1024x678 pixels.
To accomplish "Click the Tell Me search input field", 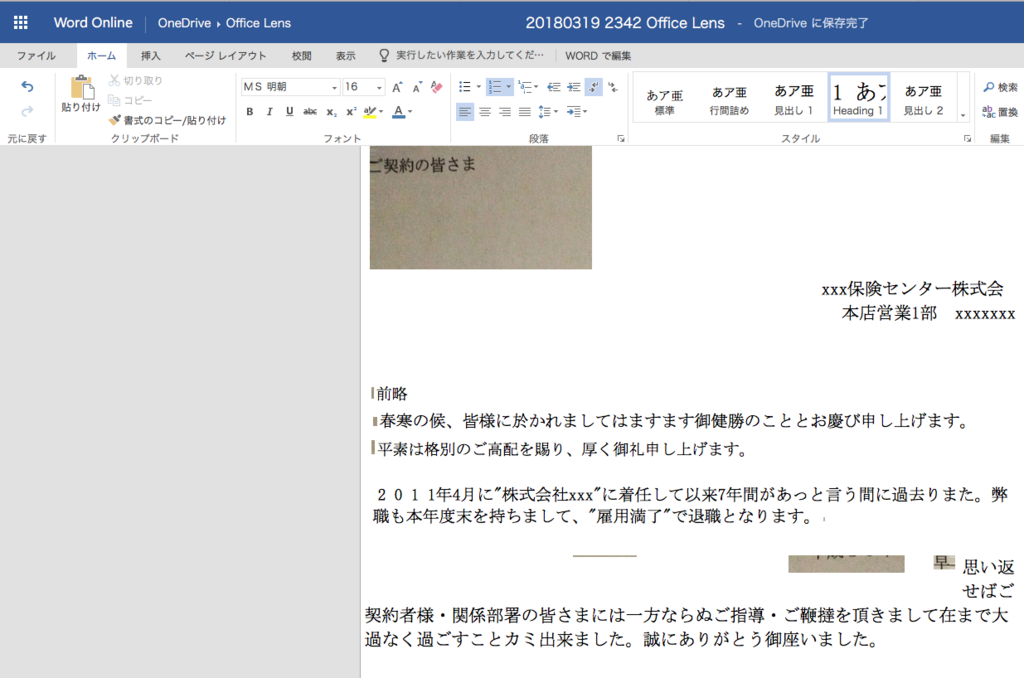I will 470,56.
